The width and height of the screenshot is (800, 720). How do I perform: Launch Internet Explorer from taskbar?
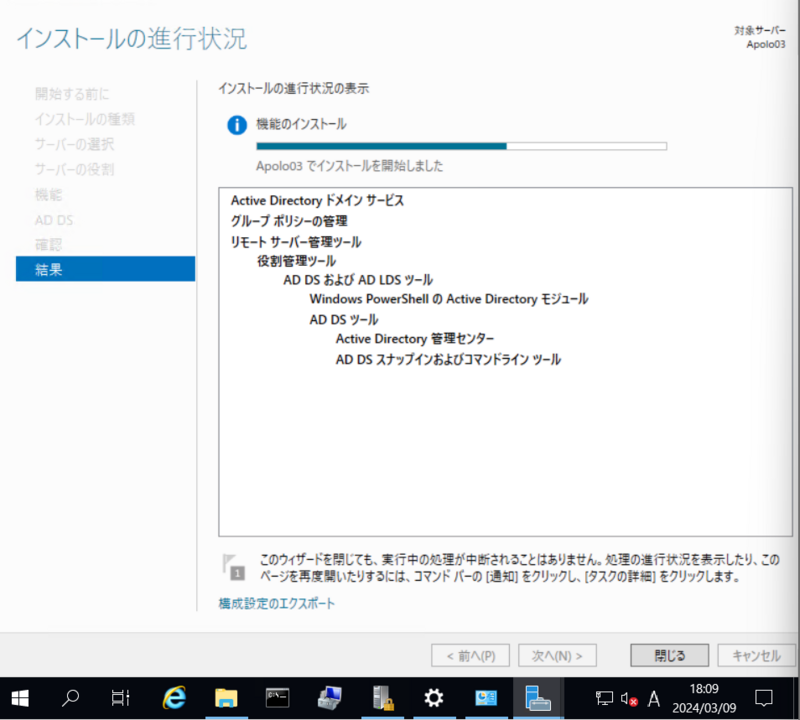click(174, 698)
